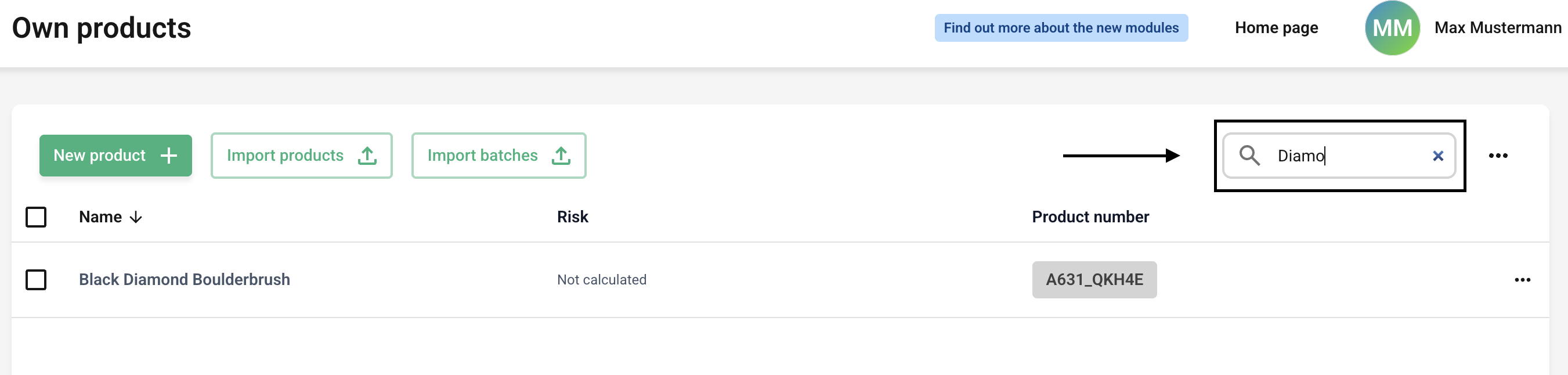Image resolution: width=1568 pixels, height=375 pixels.
Task: Go to Home page
Action: coord(1277,28)
